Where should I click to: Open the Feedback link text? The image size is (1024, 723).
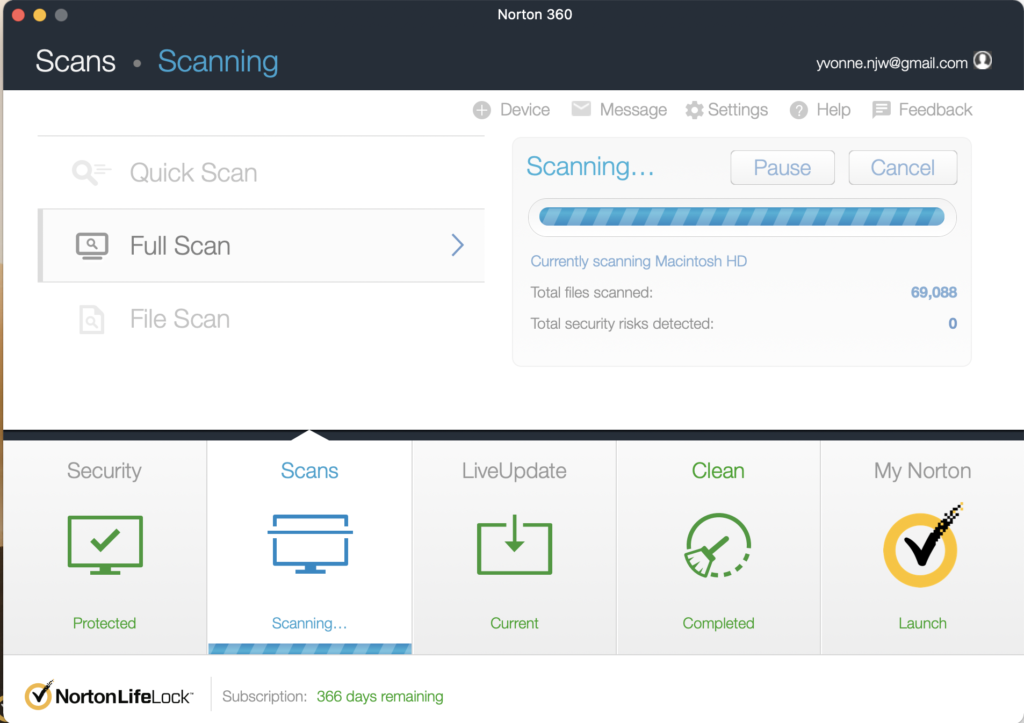coord(935,110)
